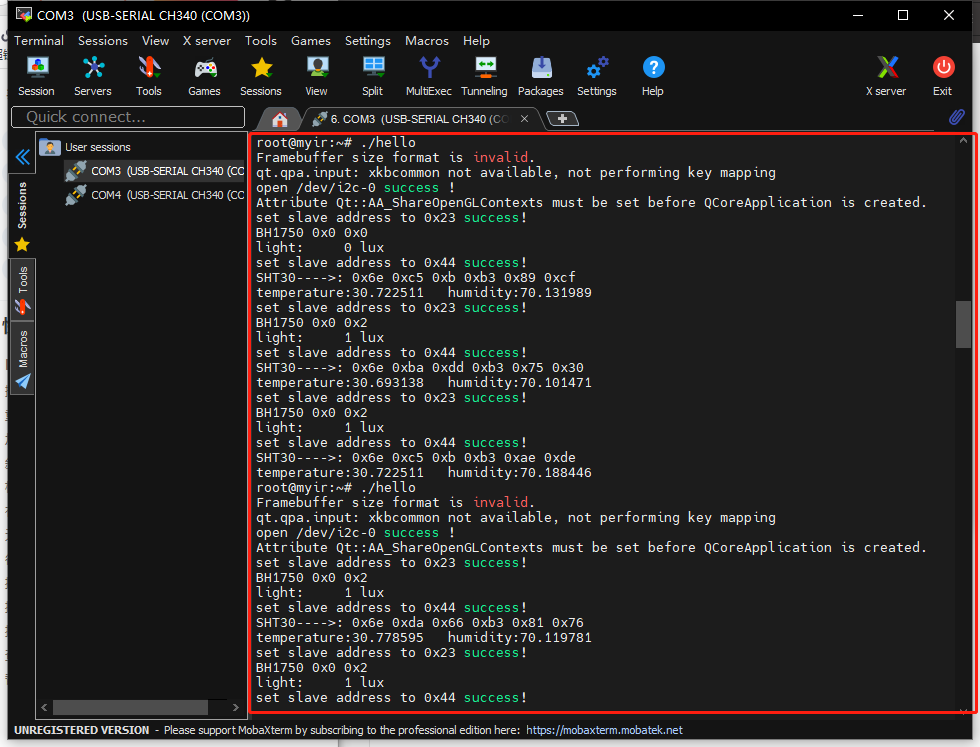Click the terminal vertical scrollbar thumb

[962, 324]
